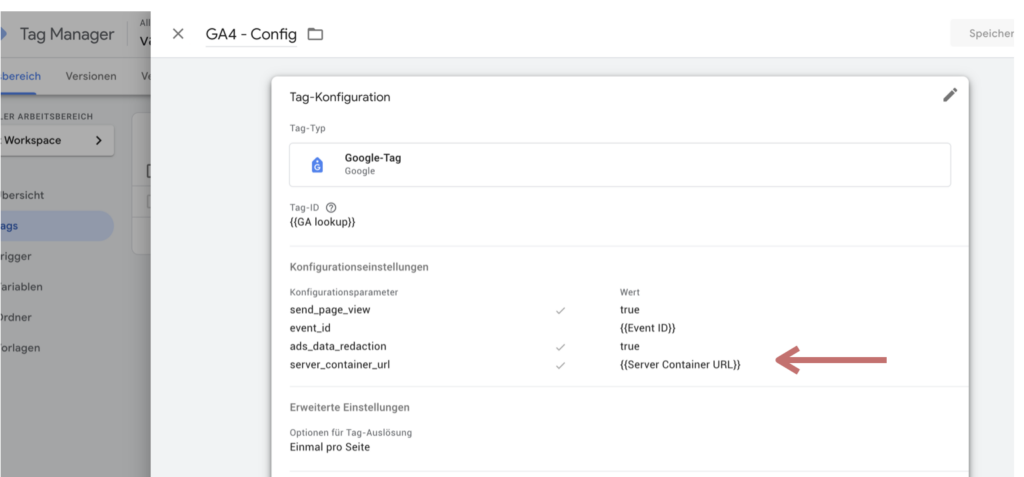Click the true value for send_page_view

point(630,310)
